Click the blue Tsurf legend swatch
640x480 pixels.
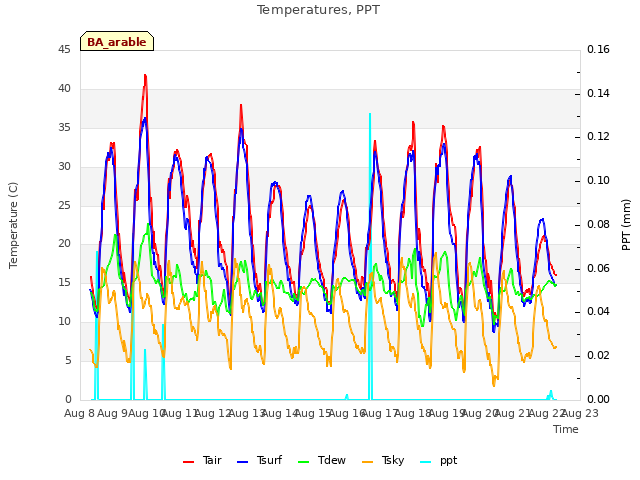coord(242,462)
